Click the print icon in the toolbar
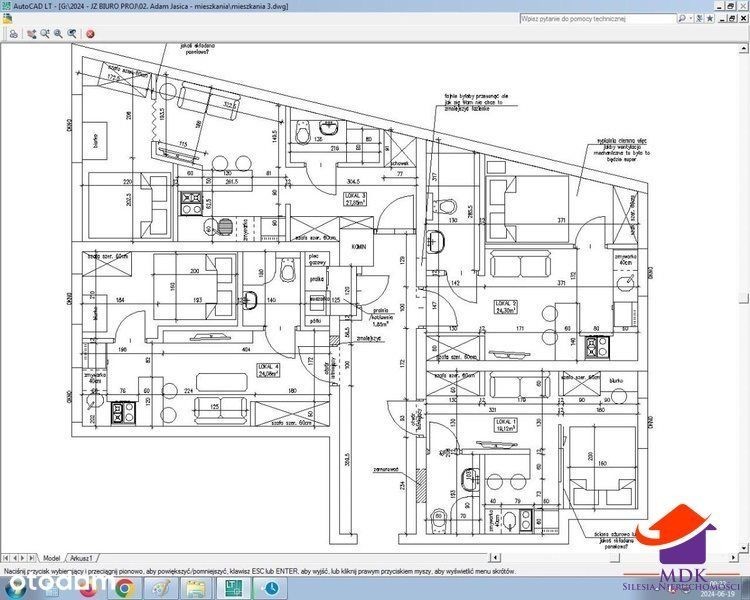The width and height of the screenshot is (750, 600). point(12,33)
